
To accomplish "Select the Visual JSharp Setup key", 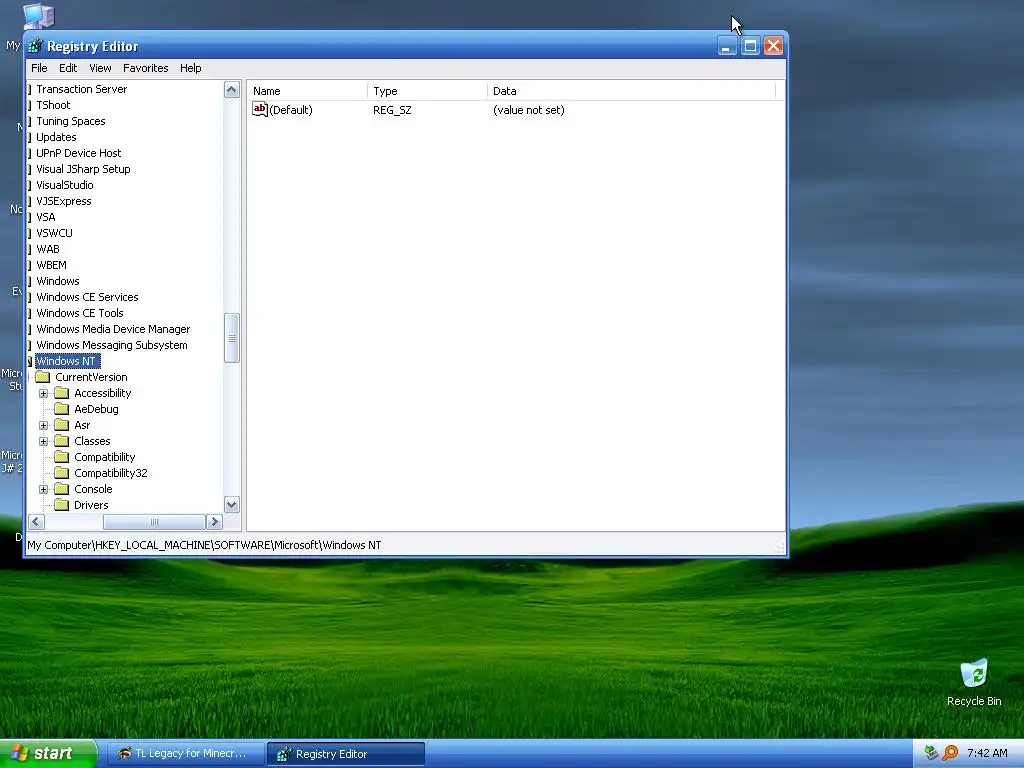I will tap(83, 169).
